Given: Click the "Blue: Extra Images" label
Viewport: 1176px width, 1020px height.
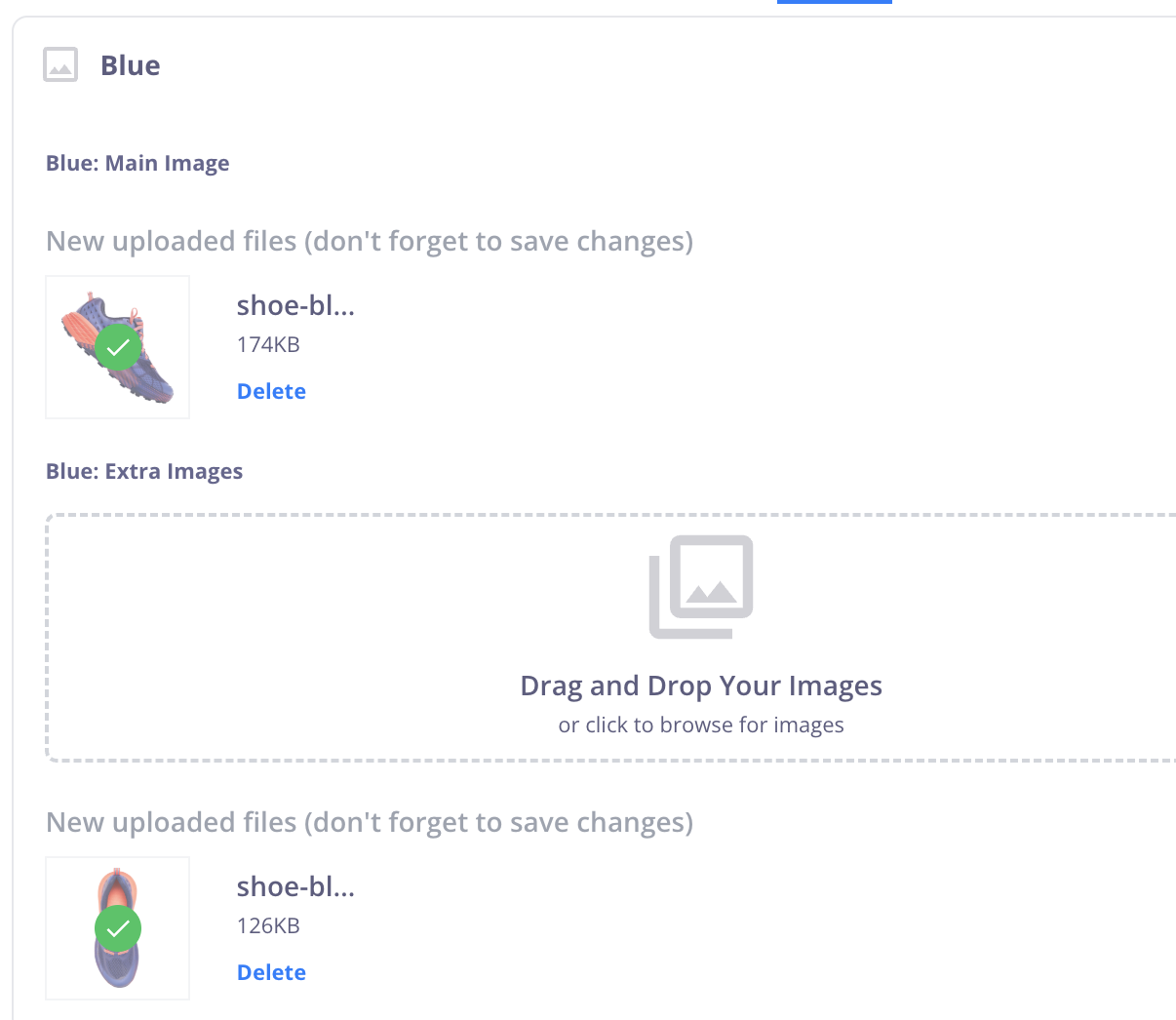Looking at the screenshot, I should click(x=144, y=471).
